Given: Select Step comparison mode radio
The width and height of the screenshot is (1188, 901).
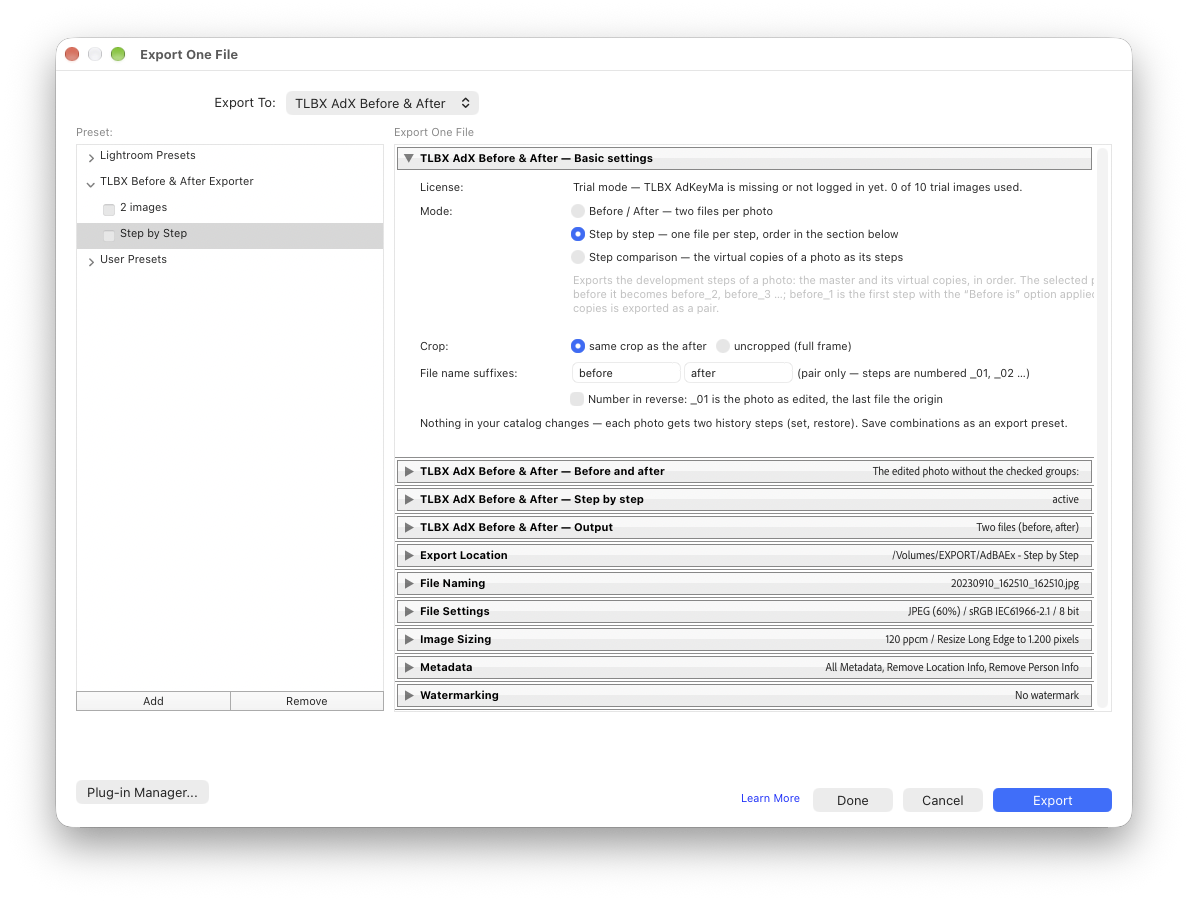Looking at the screenshot, I should pyautogui.click(x=578, y=258).
